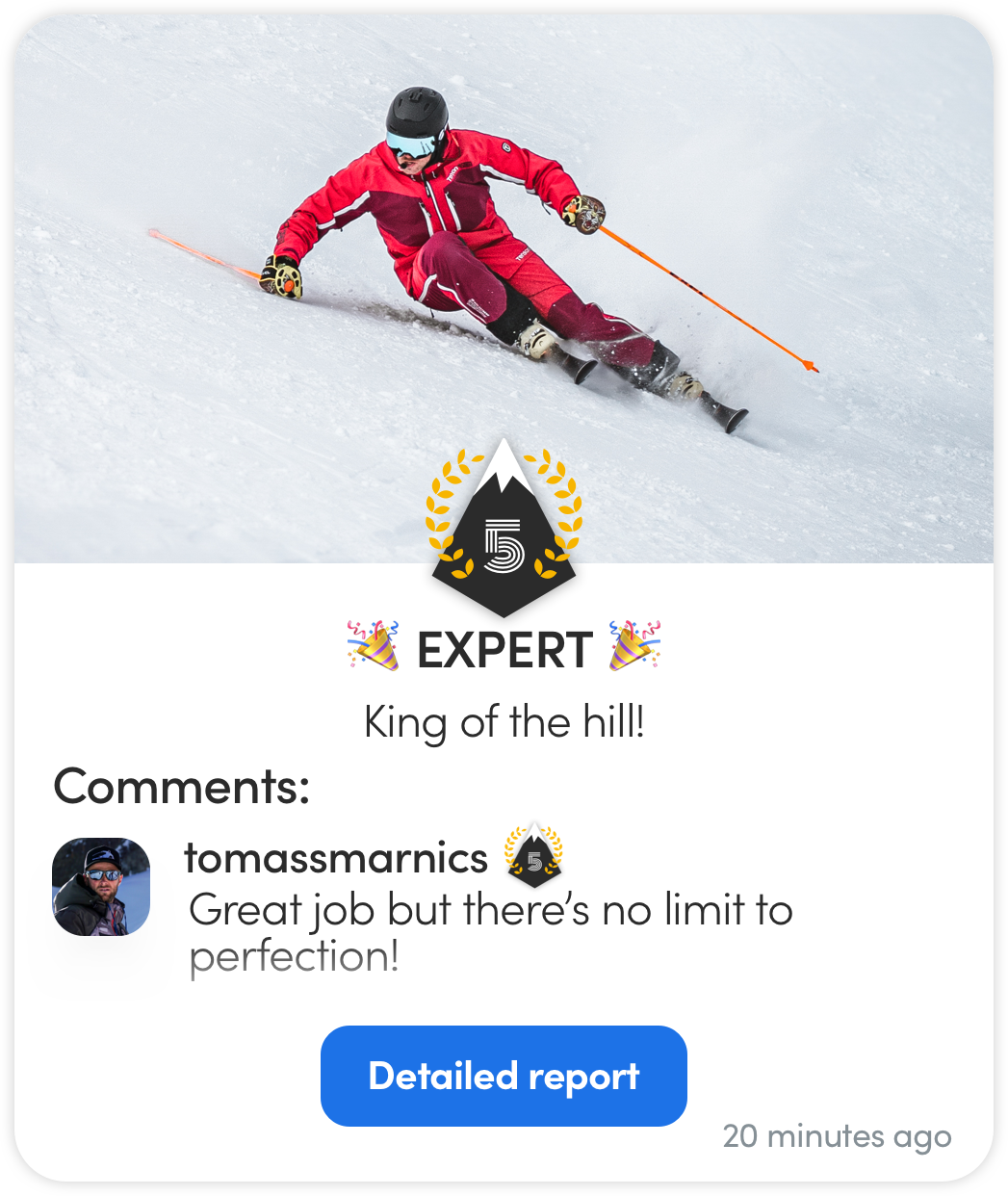This screenshot has width=1008, height=1196.
Task: Open the Detailed report
Action: click(504, 1076)
